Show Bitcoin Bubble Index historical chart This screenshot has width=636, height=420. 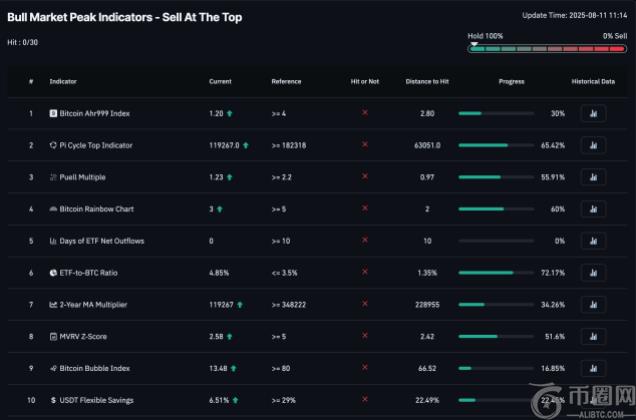tap(593, 368)
